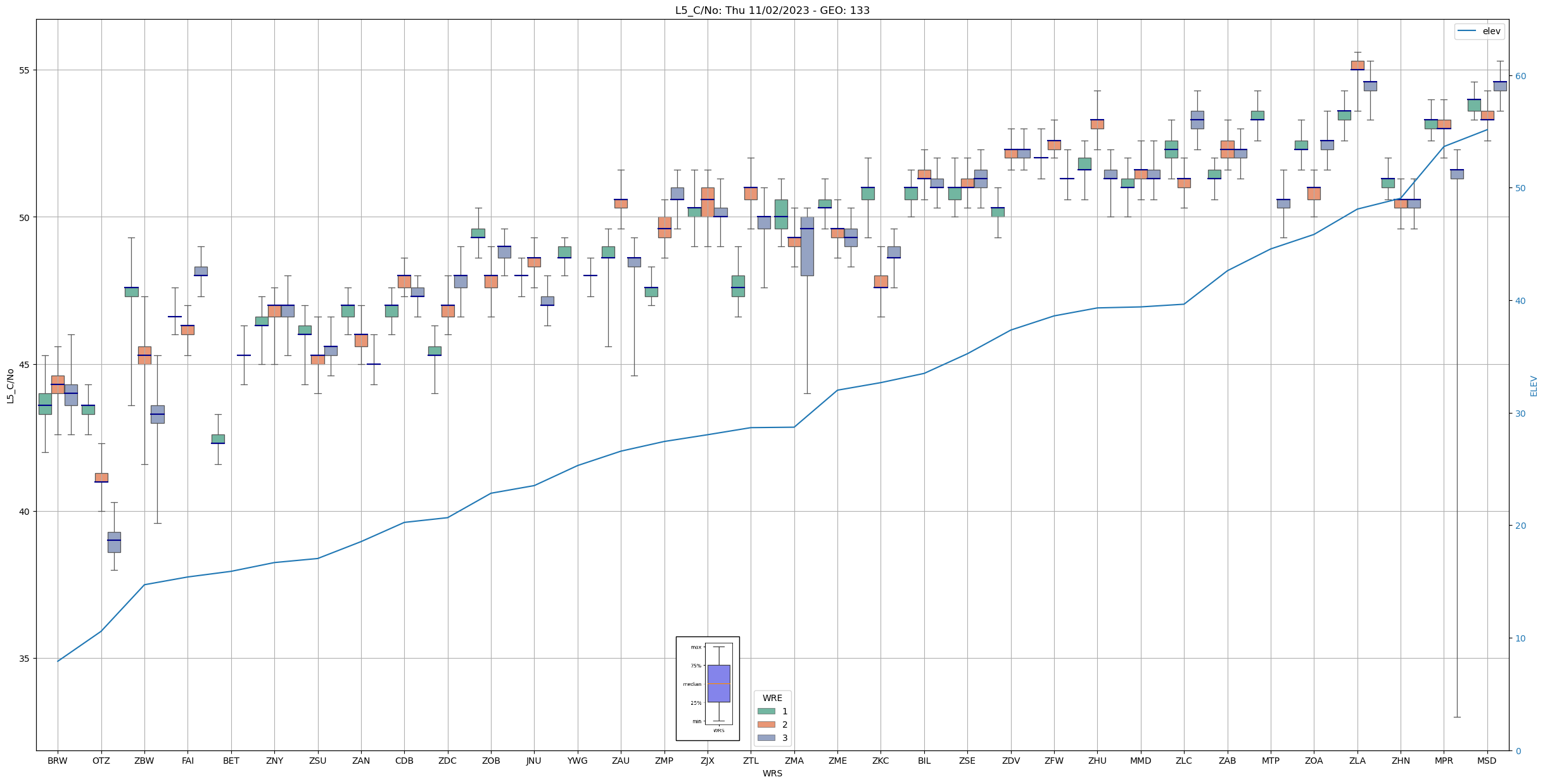Click the ZDC x-axis label
Image resolution: width=1545 pixels, height=784 pixels.
click(447, 761)
